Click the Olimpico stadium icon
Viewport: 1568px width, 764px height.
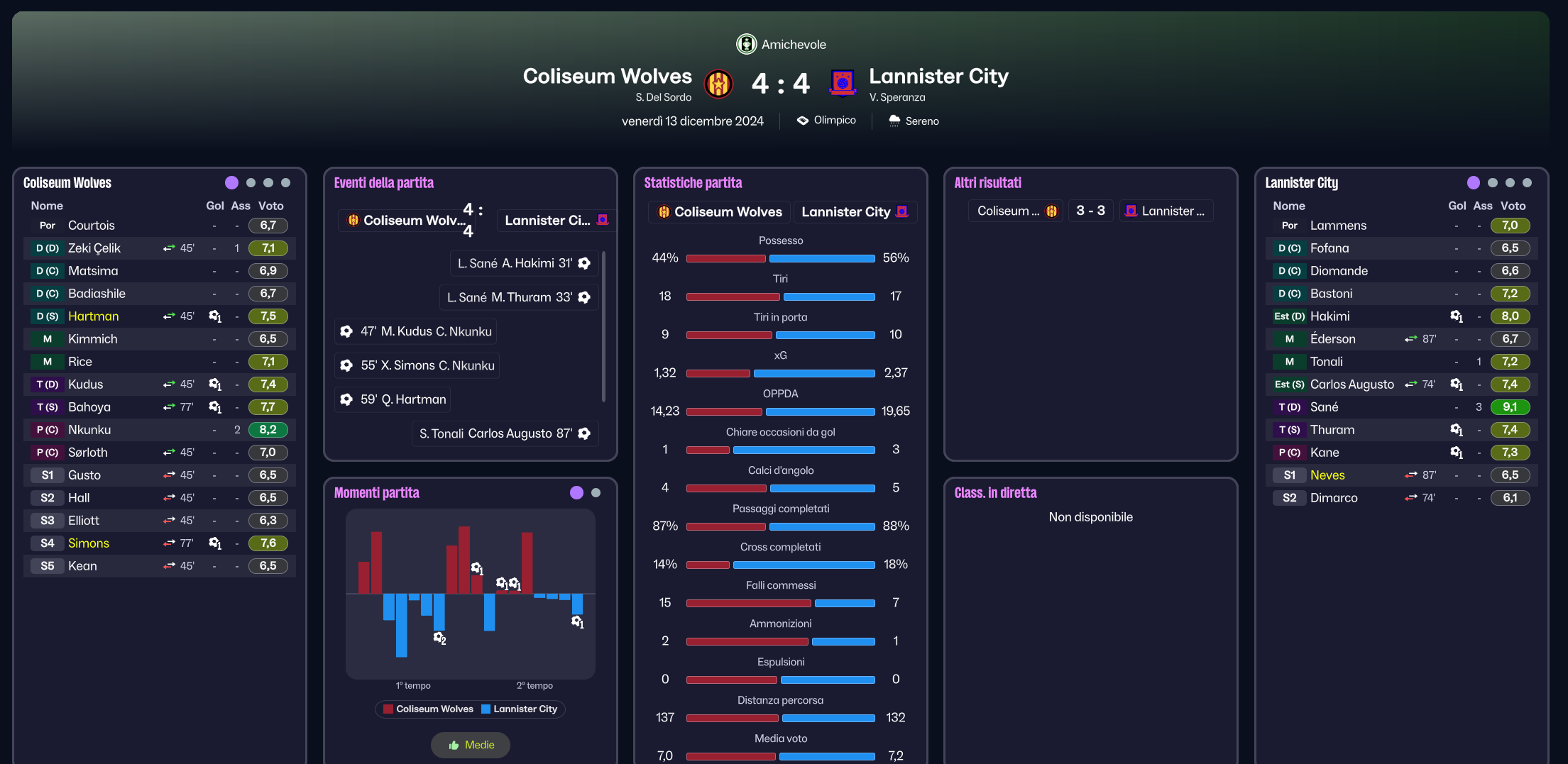pyautogui.click(x=803, y=121)
